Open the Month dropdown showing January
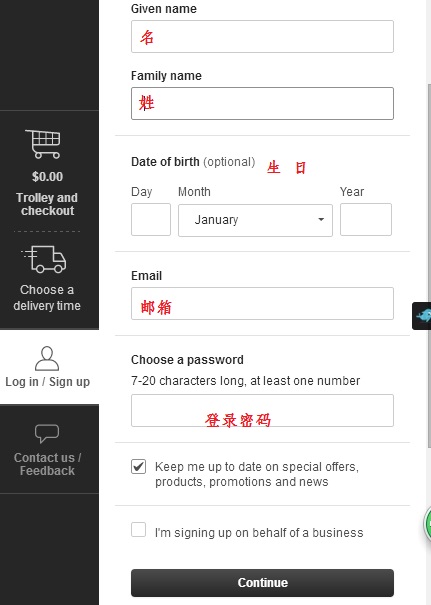This screenshot has width=431, height=605. (x=255, y=220)
